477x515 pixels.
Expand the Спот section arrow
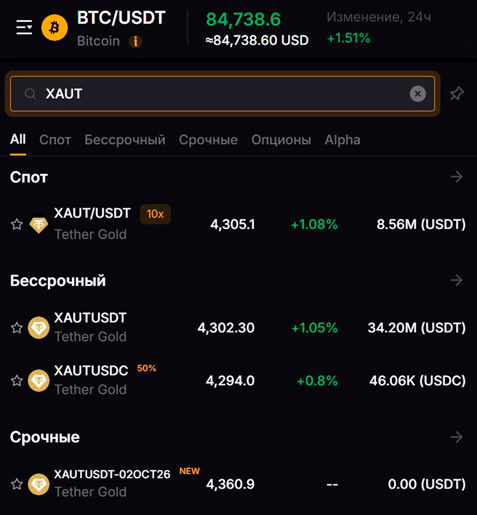point(456,177)
